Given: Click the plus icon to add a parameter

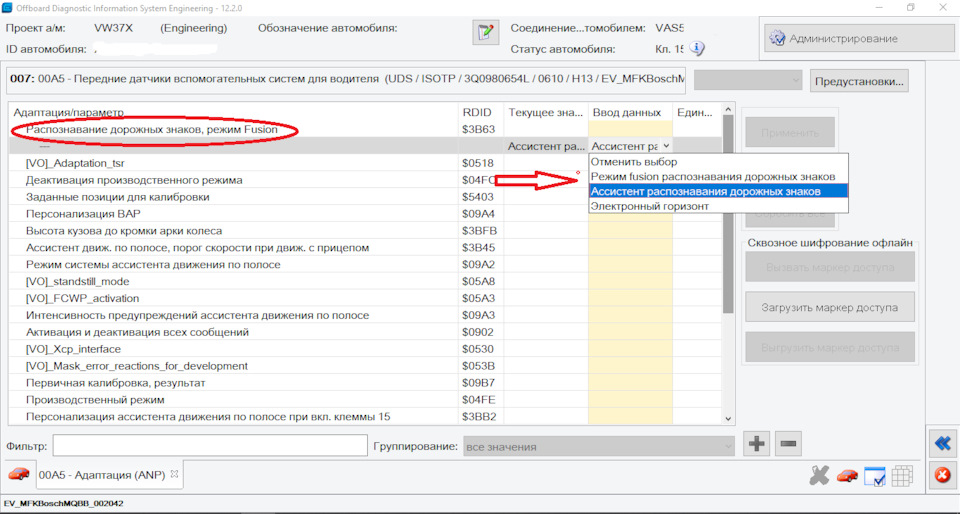Looking at the screenshot, I should coord(757,444).
